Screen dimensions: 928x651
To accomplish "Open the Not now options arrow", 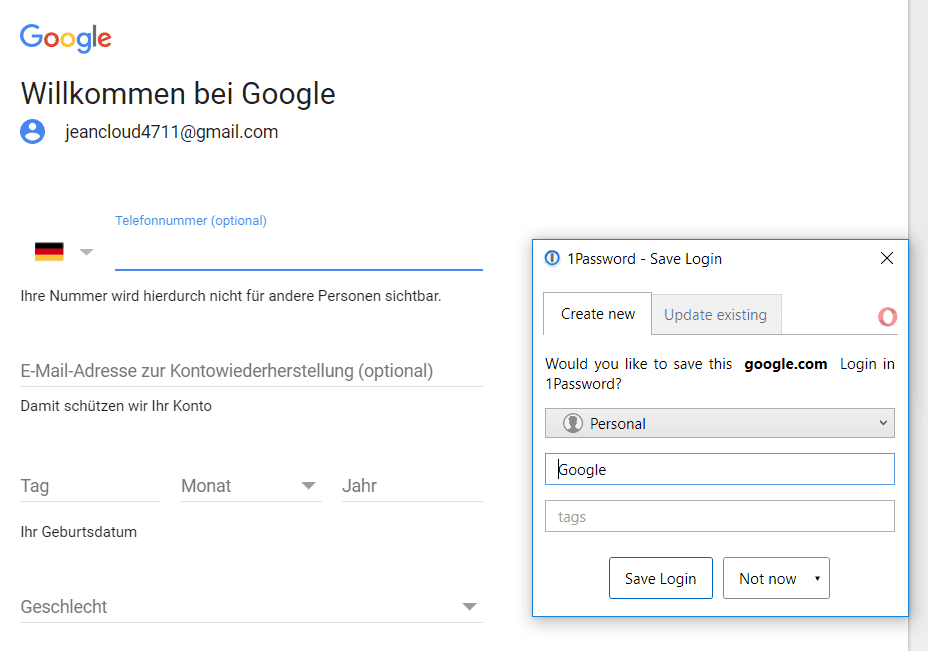I will (x=817, y=578).
